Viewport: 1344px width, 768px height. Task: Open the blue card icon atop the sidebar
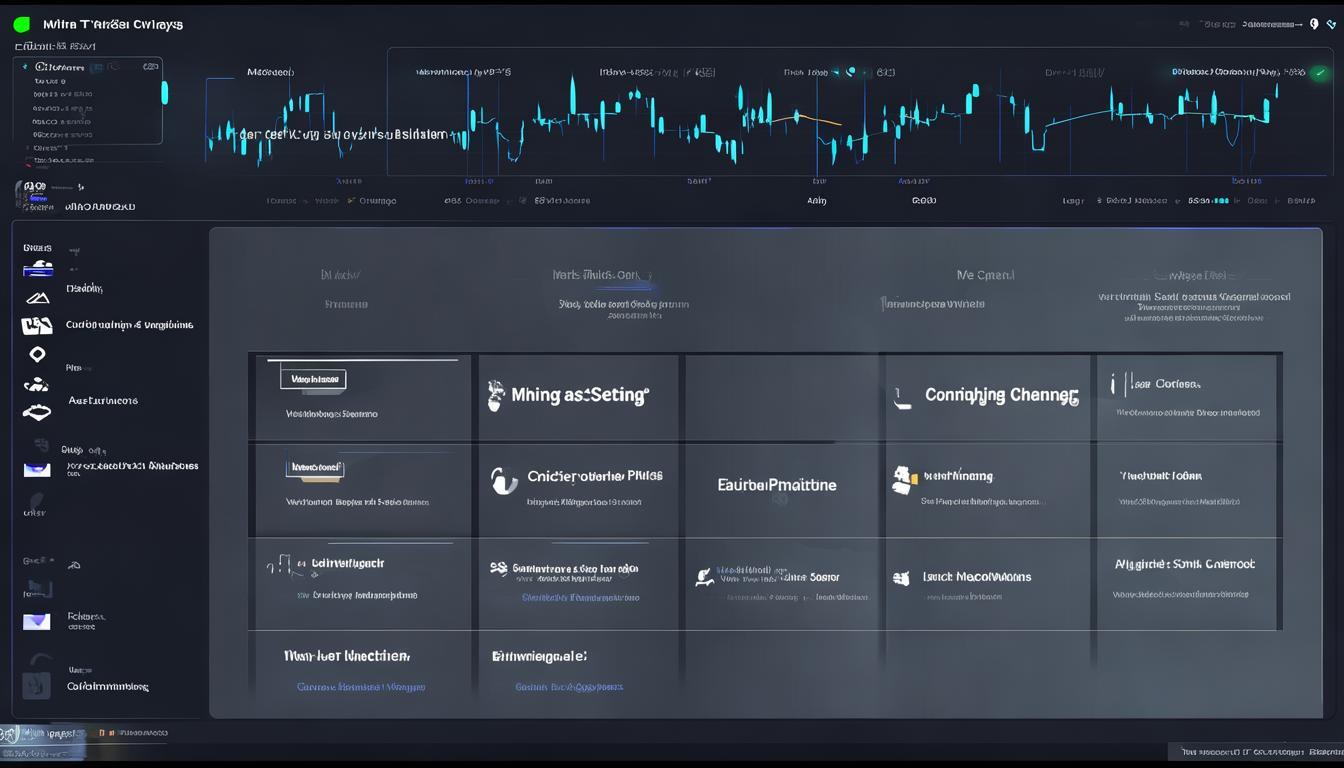coord(38,268)
